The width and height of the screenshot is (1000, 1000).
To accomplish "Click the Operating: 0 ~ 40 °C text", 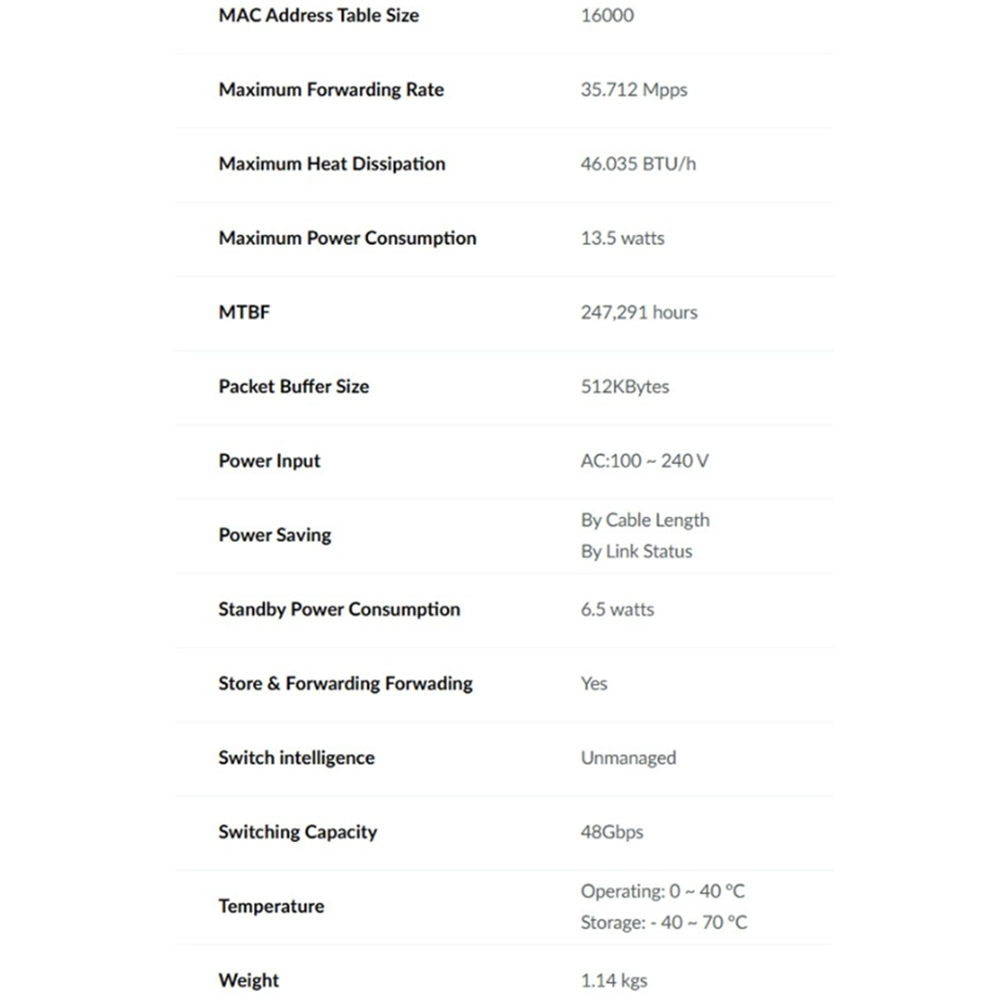I will pos(662,891).
